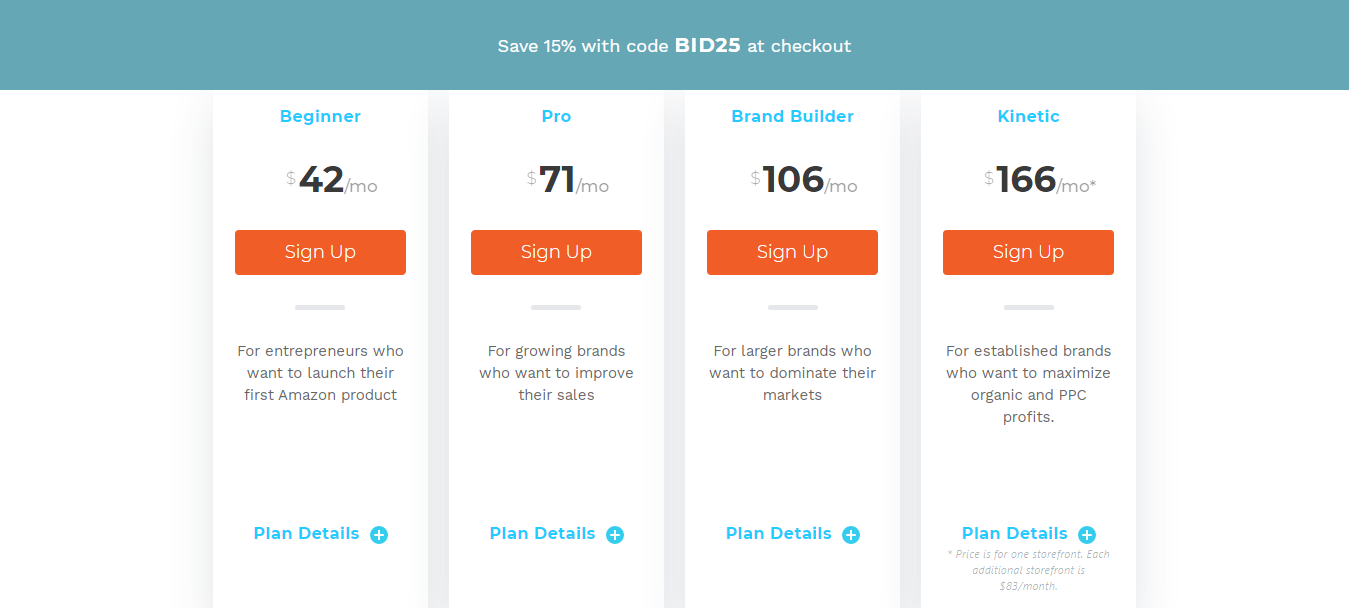Sign up for the Kinetic plan
1349x608 pixels.
click(x=1028, y=252)
